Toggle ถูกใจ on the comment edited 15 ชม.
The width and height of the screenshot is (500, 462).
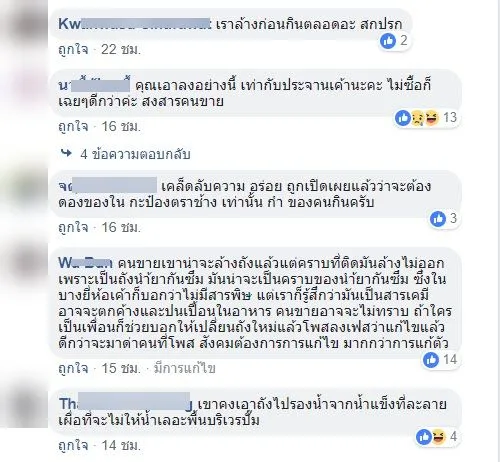coord(73,368)
